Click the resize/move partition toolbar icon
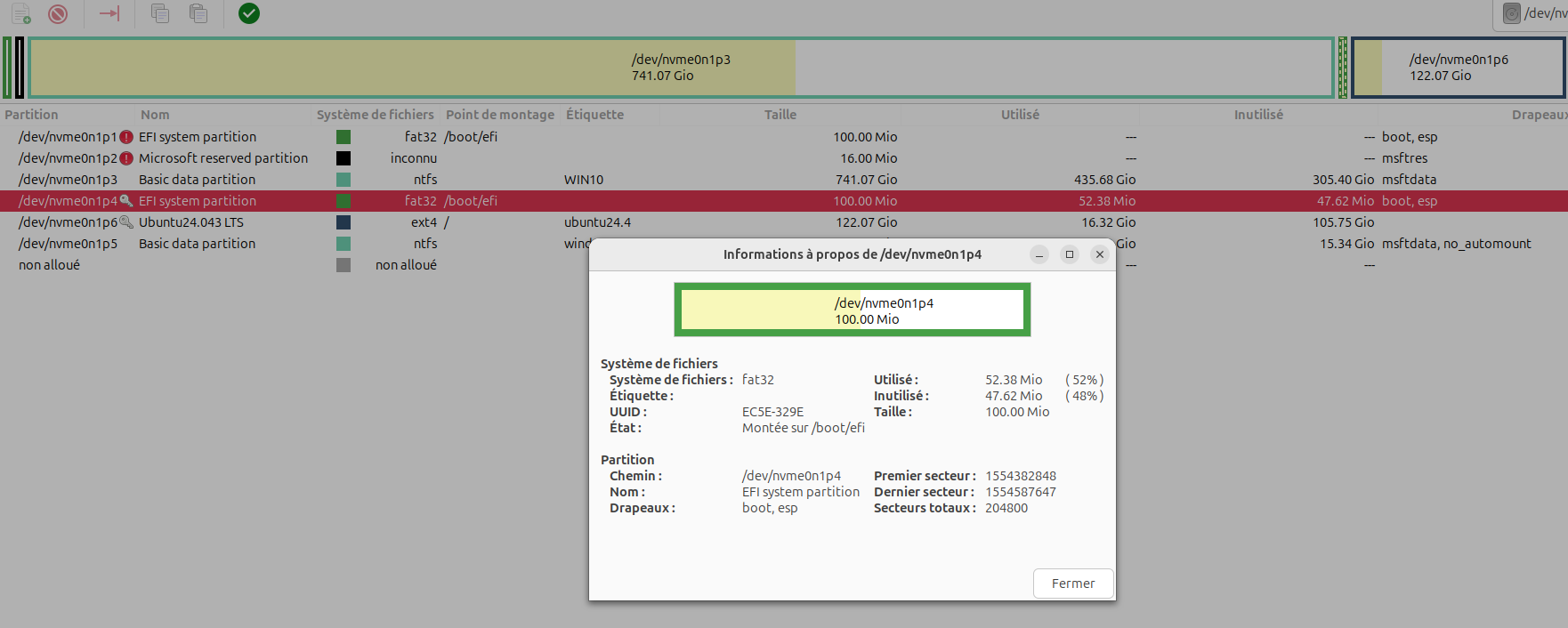The image size is (1568, 628). (109, 13)
